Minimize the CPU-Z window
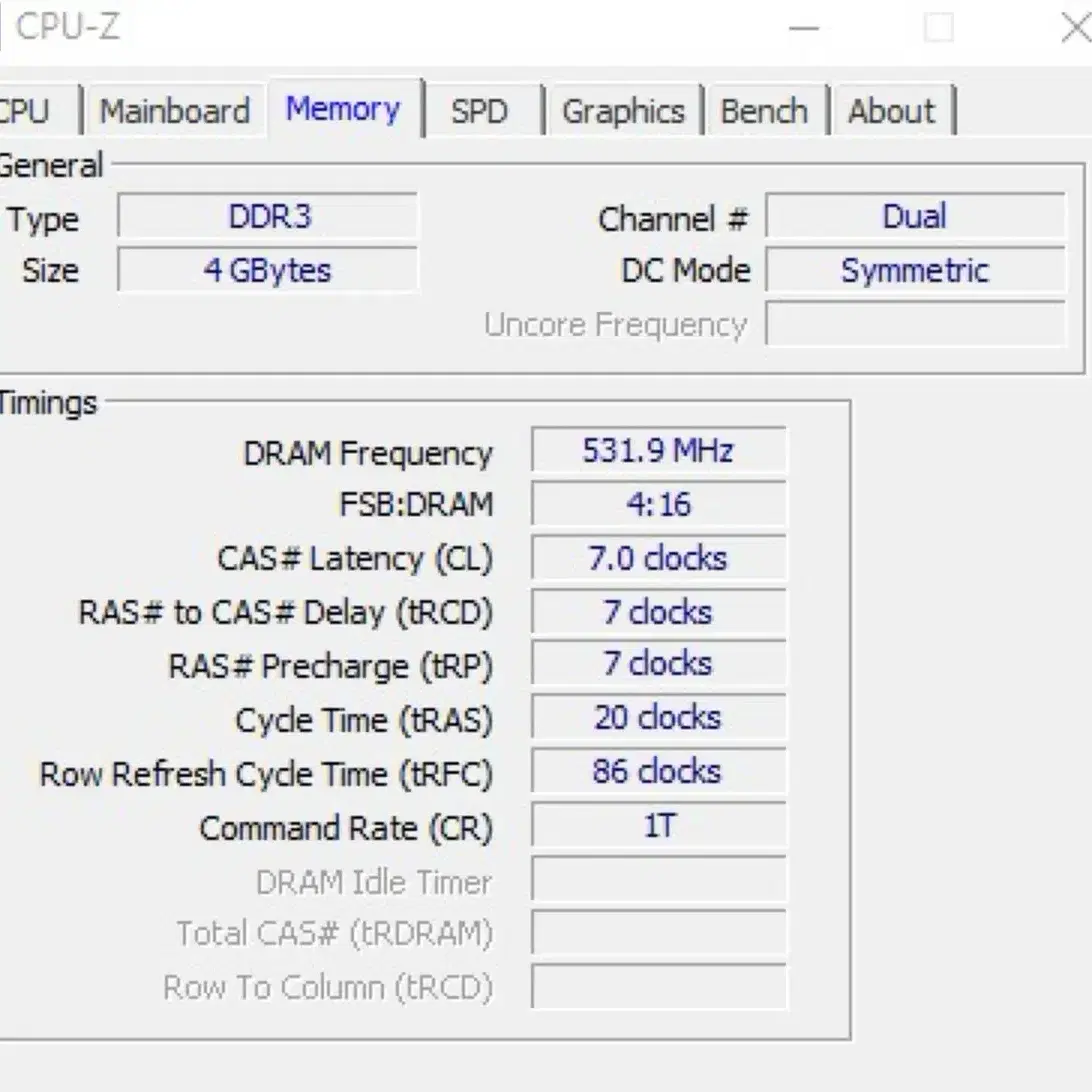Viewport: 1092px width, 1092px height. (804, 28)
